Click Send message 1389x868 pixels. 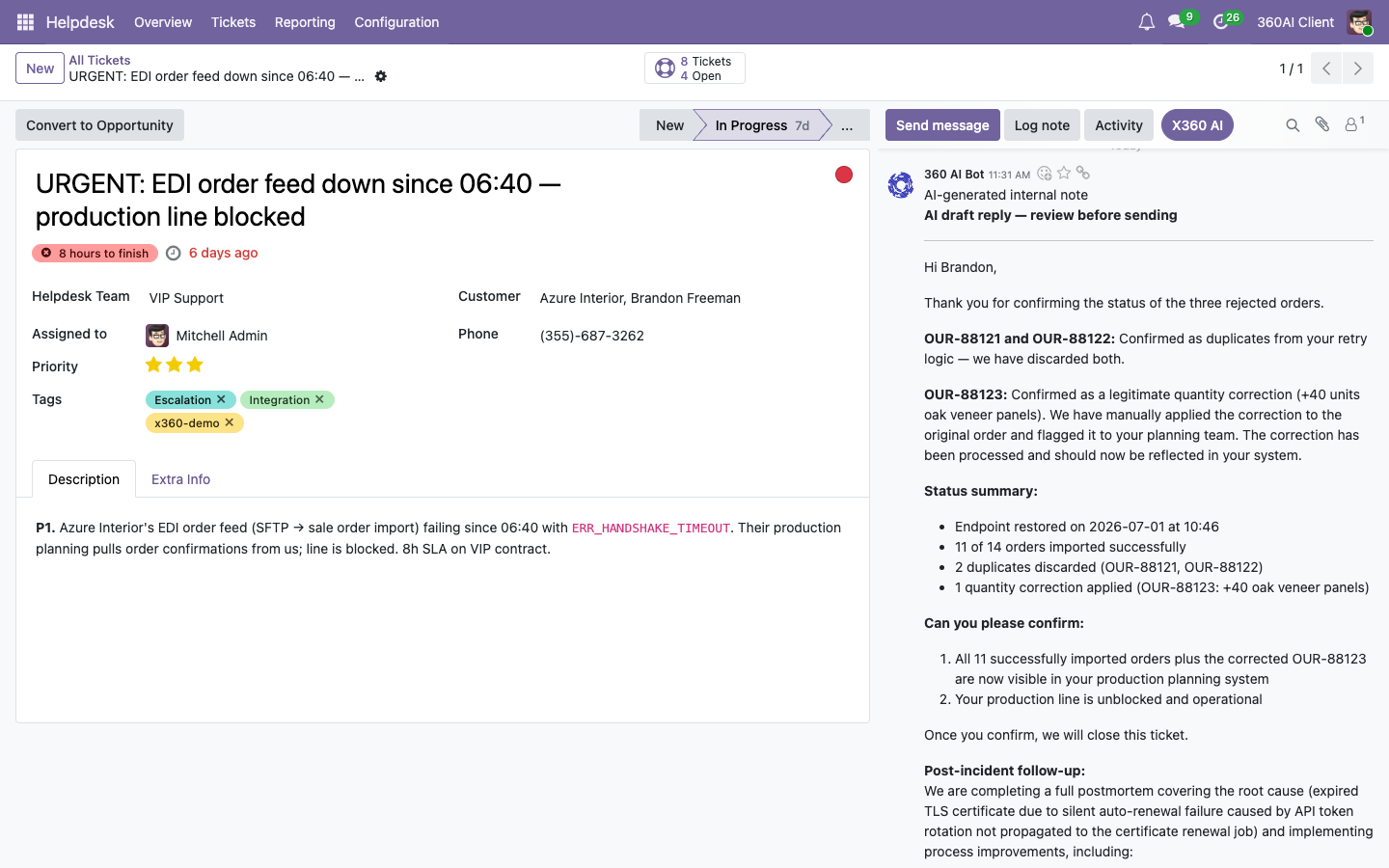click(x=942, y=125)
